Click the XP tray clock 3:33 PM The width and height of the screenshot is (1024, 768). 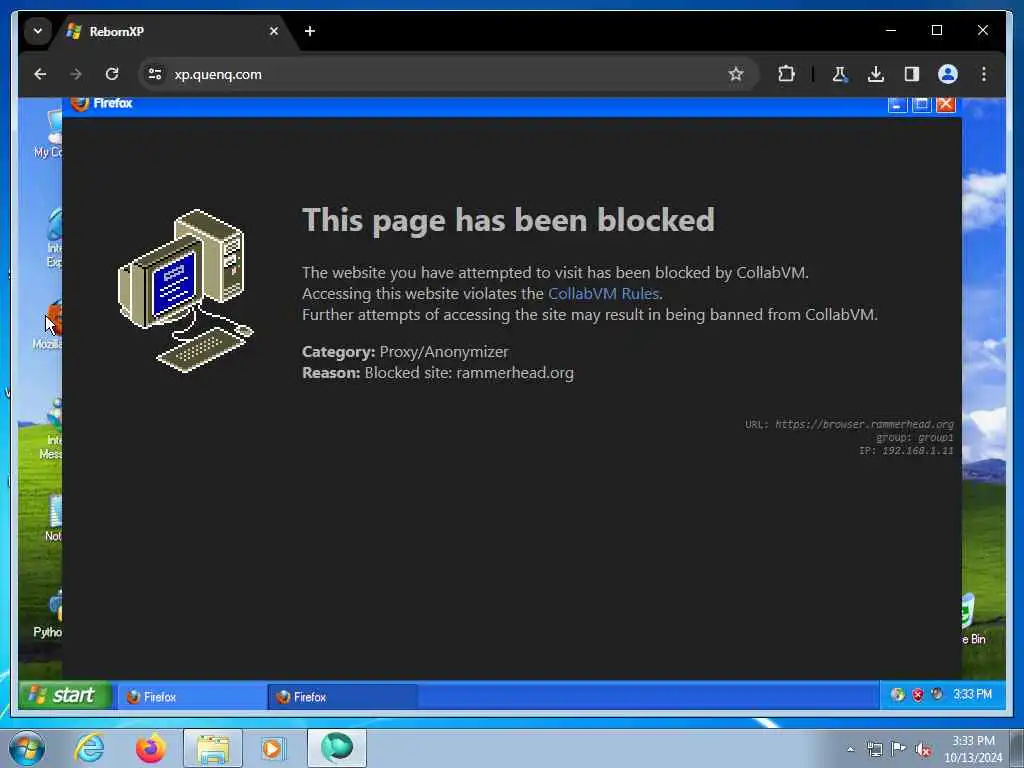click(972, 694)
